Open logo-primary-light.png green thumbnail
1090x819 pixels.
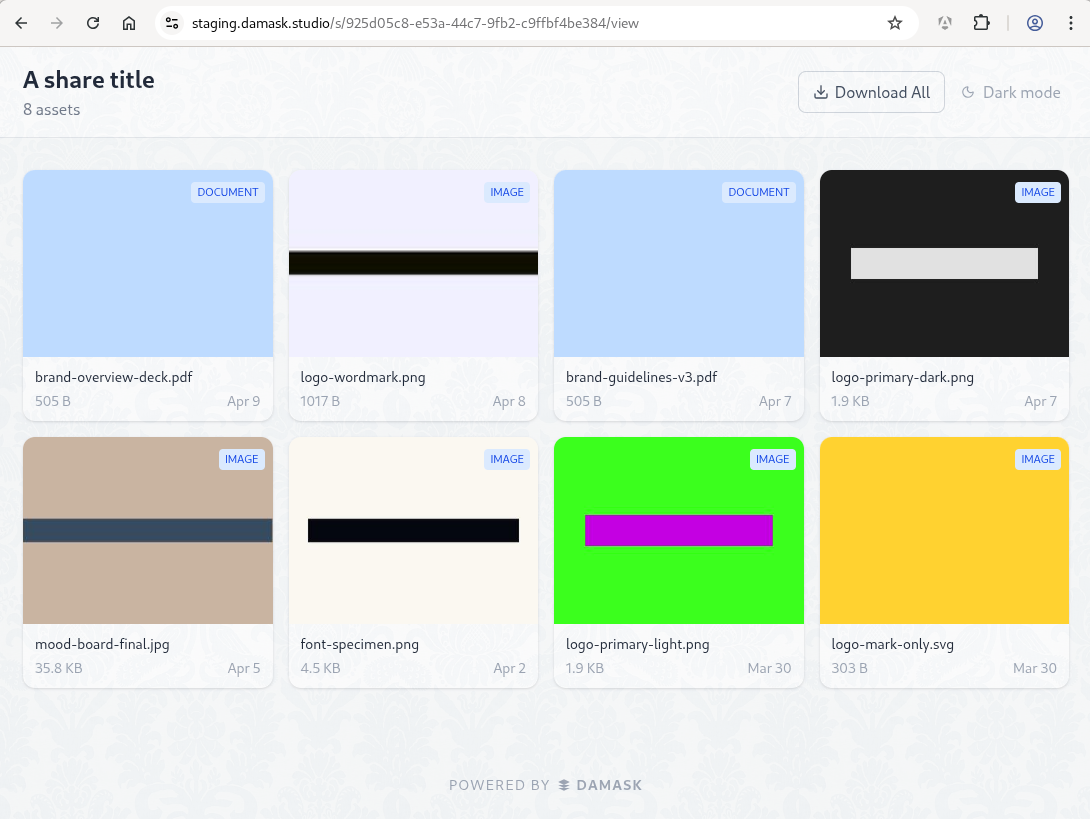point(679,530)
